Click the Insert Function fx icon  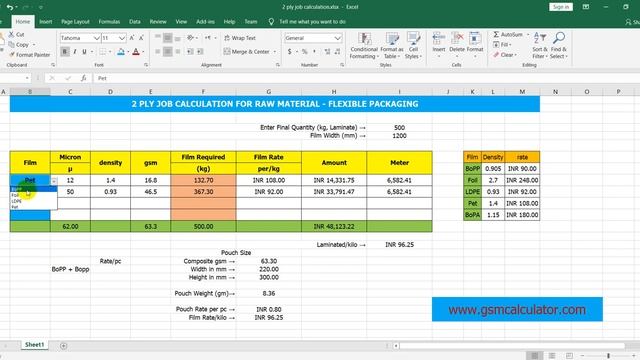[84, 78]
